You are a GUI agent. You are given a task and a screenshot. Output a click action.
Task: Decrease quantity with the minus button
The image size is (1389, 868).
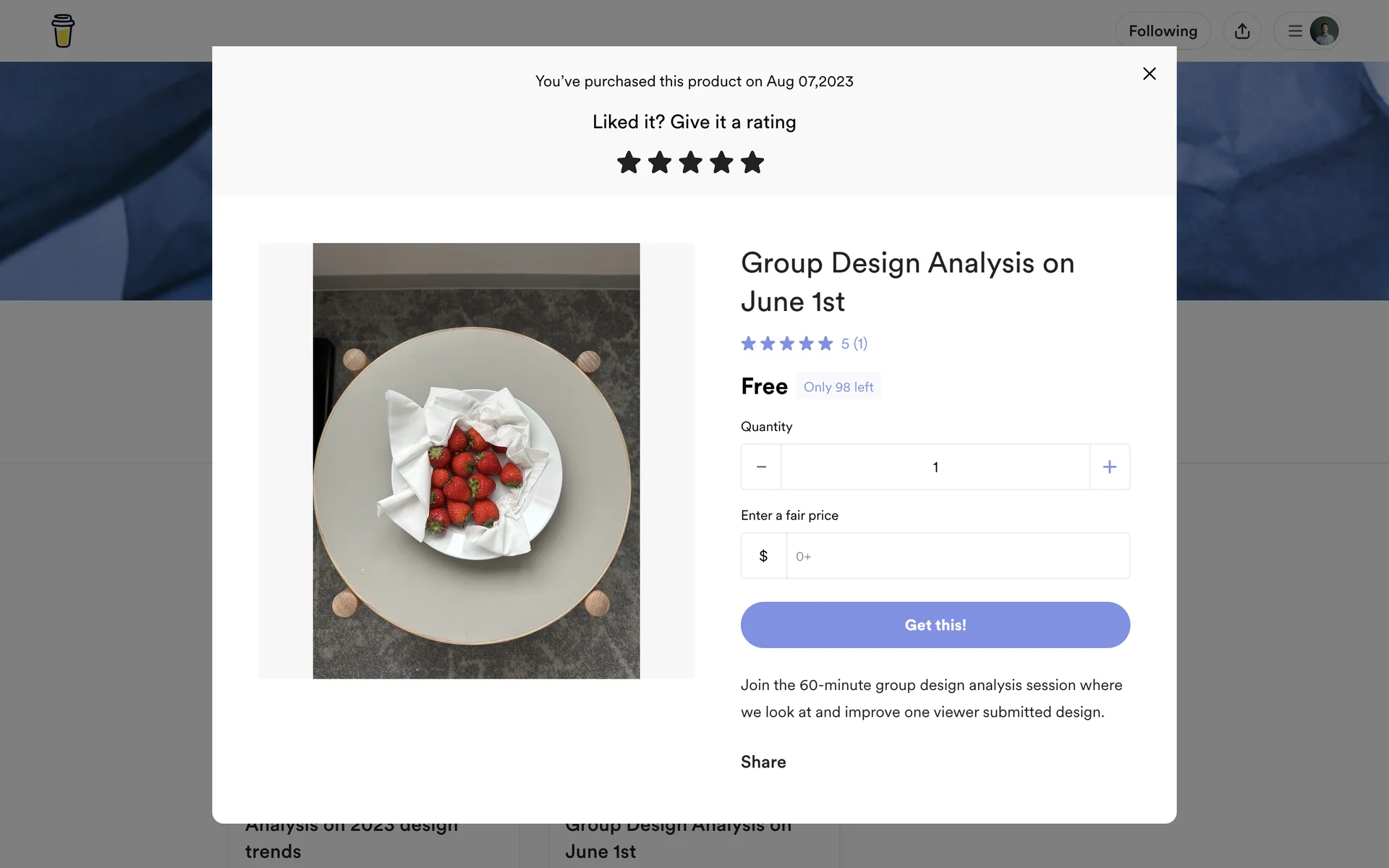click(x=761, y=467)
